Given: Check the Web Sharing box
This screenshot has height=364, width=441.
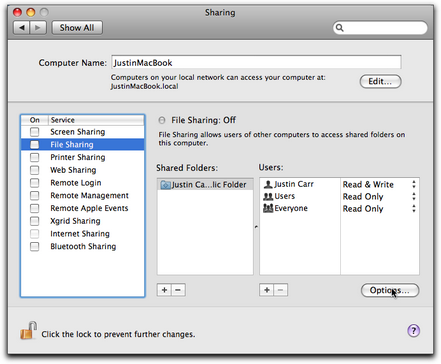Looking at the screenshot, I should (34, 170).
